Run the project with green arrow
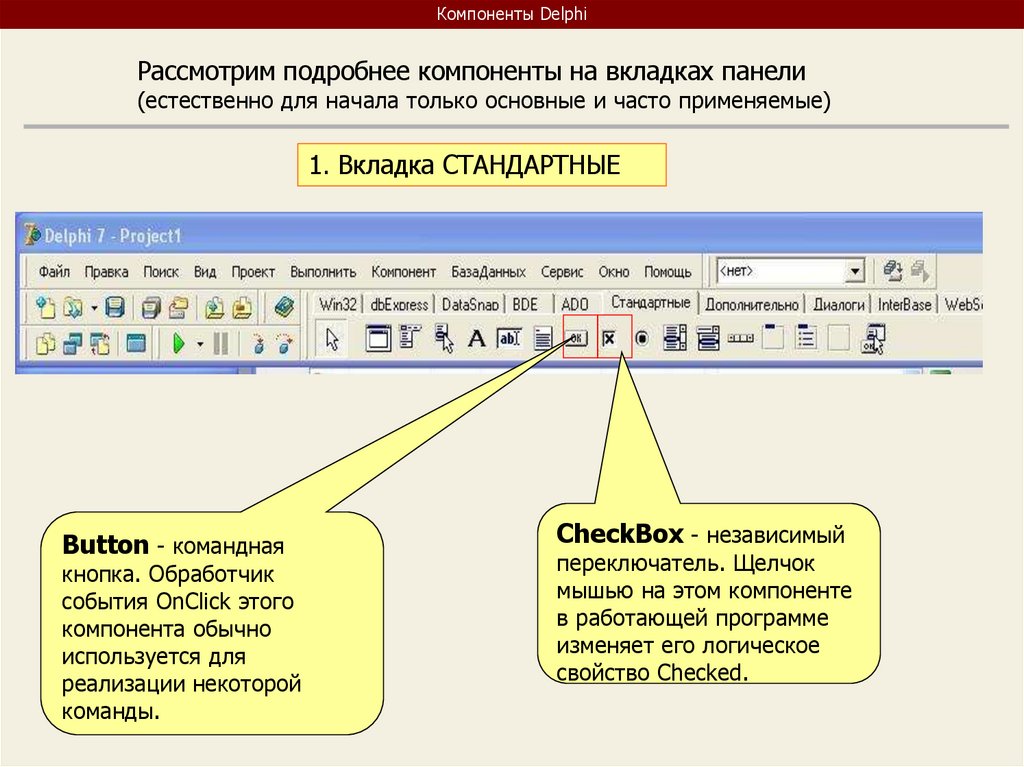Image resolution: width=1024 pixels, height=767 pixels. click(178, 343)
